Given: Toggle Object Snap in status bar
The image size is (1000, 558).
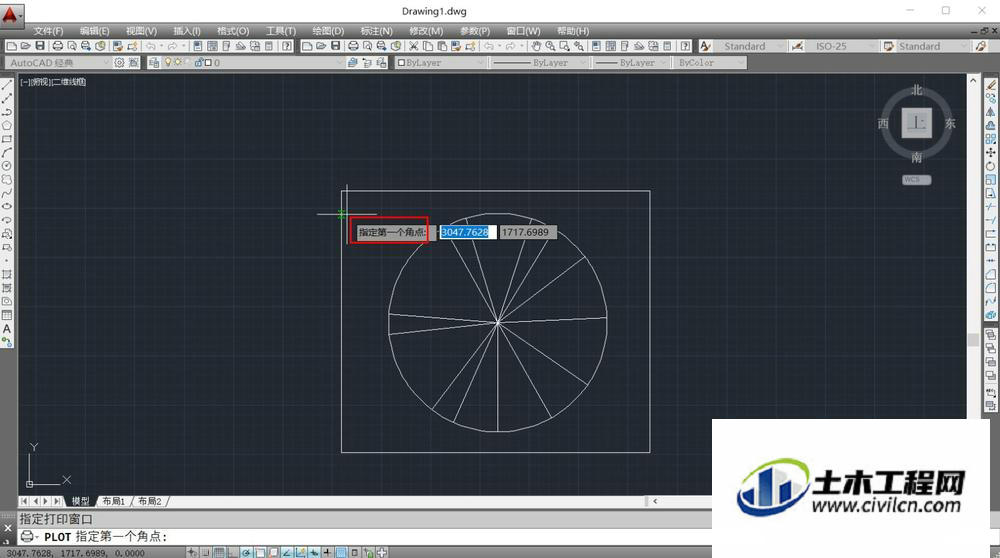Looking at the screenshot, I should (260, 552).
